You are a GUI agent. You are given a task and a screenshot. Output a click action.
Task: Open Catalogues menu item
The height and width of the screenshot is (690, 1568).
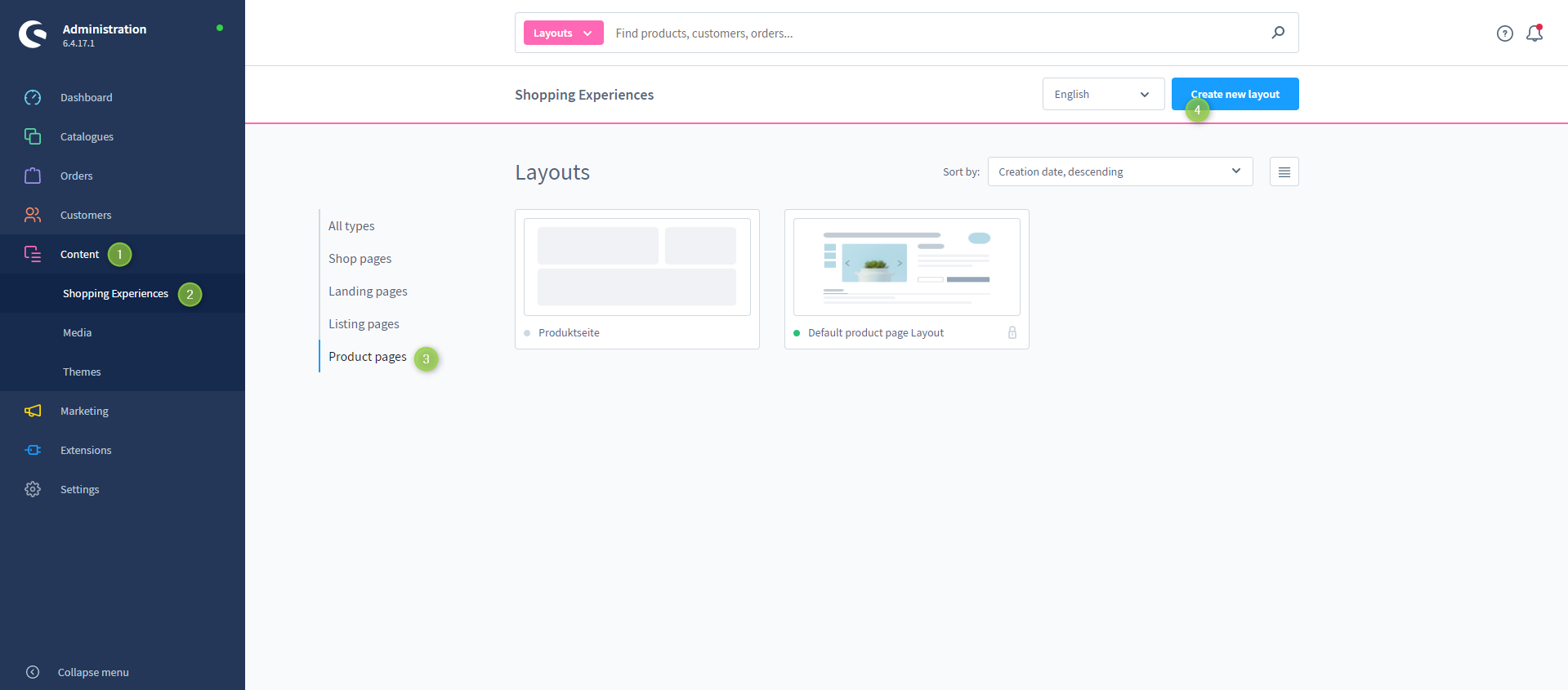point(87,136)
